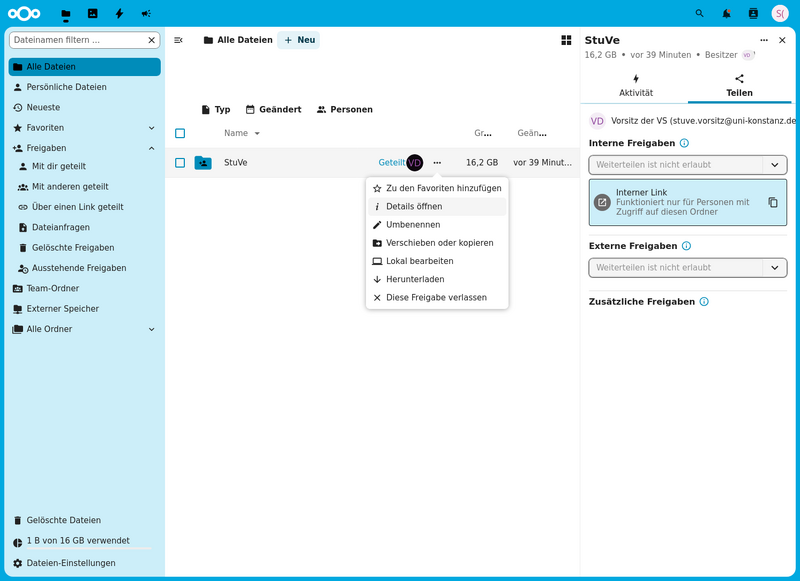
Task: Open the Files app from top bar
Action: point(64,13)
